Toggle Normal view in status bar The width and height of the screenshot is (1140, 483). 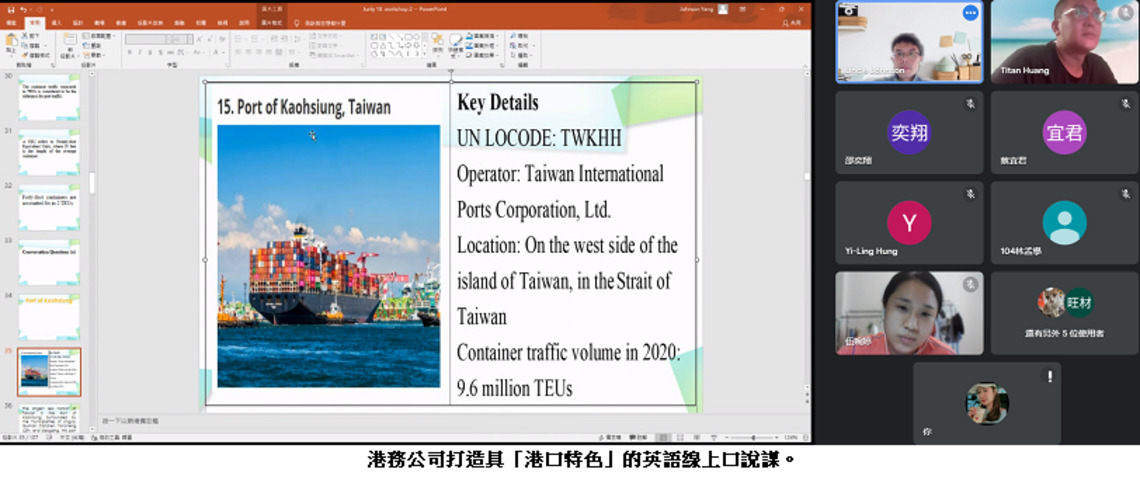click(x=663, y=438)
